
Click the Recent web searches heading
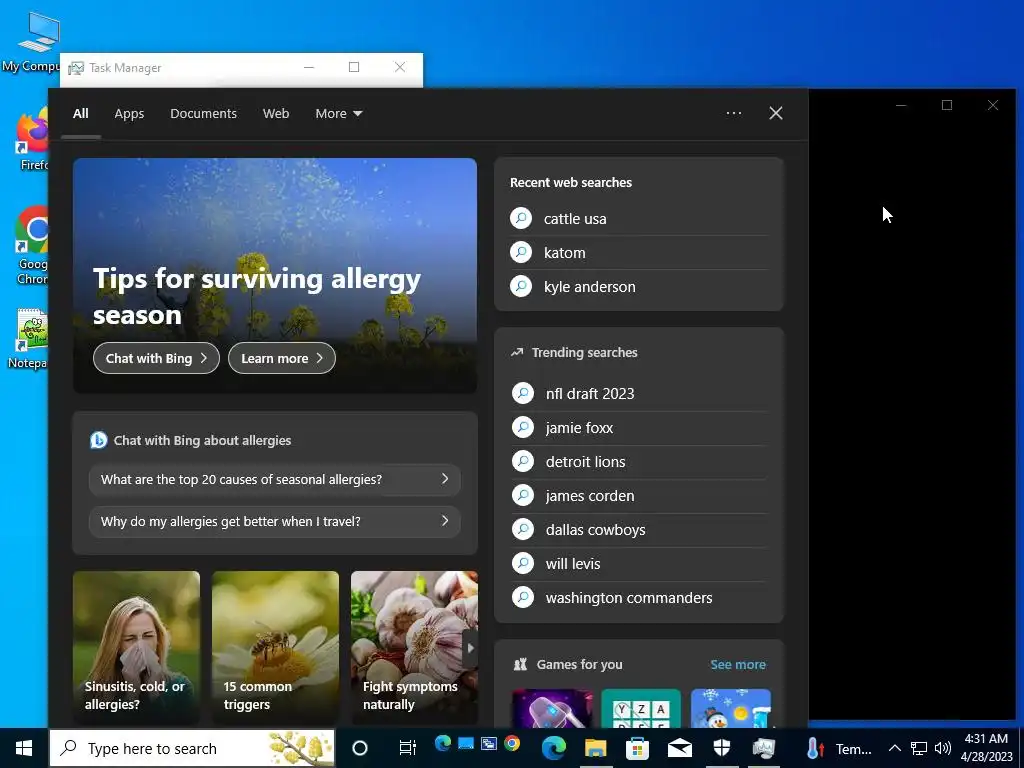(571, 182)
